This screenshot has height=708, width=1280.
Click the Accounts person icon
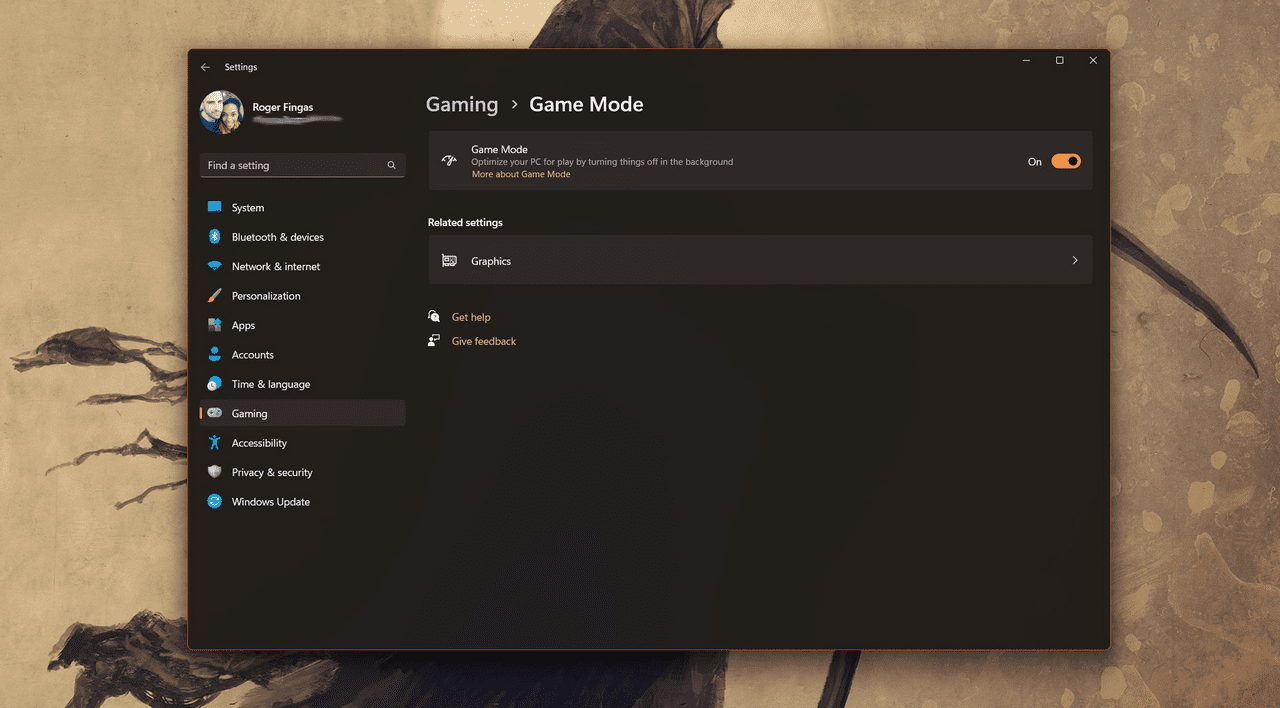point(214,355)
